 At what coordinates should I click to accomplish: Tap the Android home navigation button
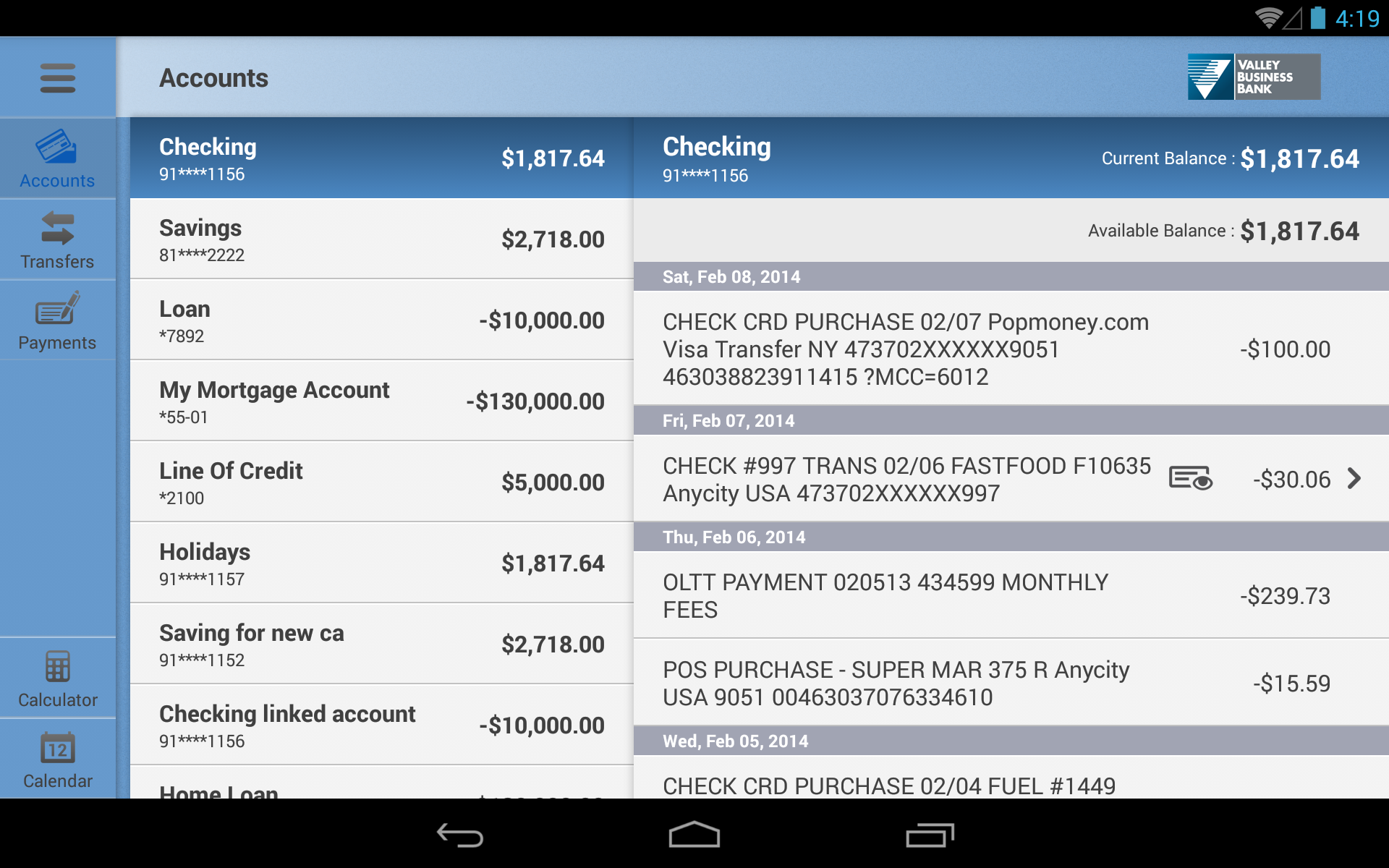pyautogui.click(x=694, y=835)
